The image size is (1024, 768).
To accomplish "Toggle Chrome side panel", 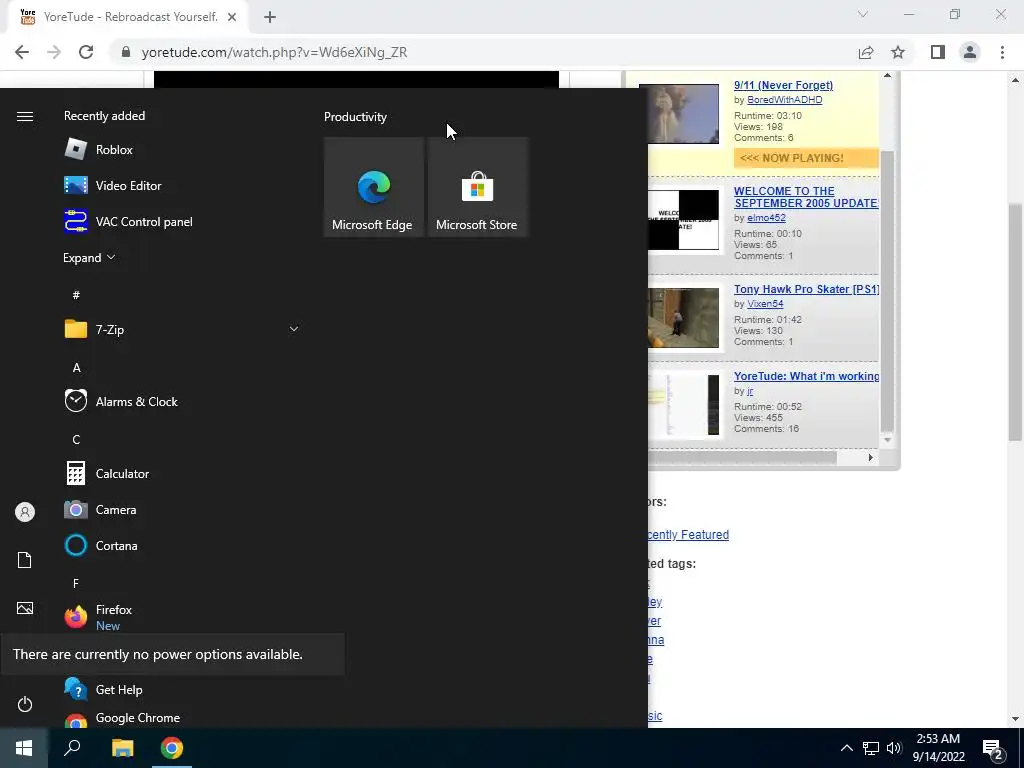I will point(938,52).
